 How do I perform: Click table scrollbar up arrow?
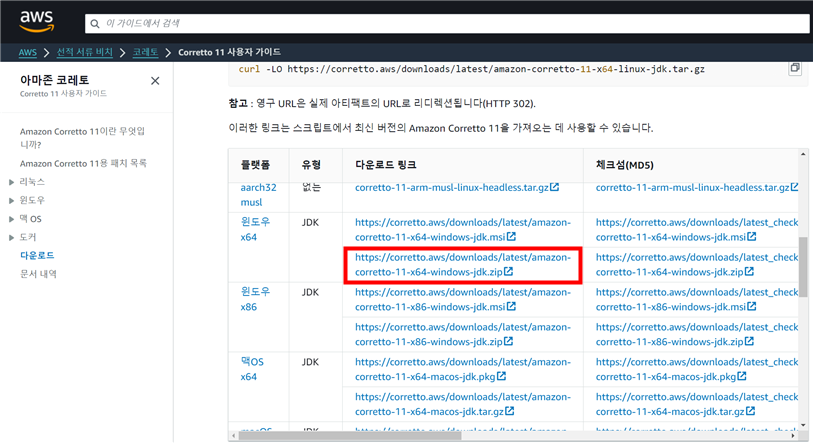click(x=804, y=154)
